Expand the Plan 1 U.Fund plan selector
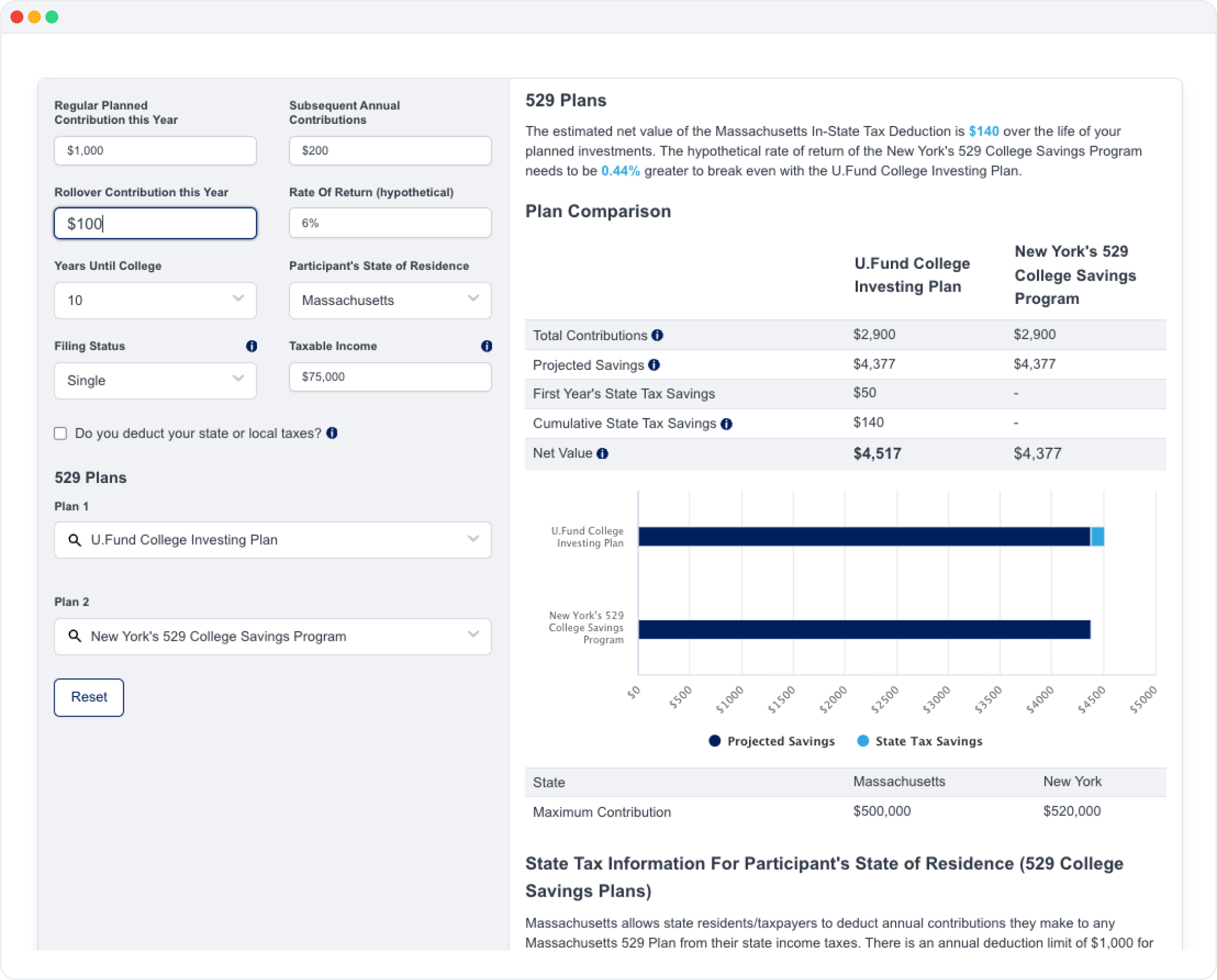The image size is (1217, 980). 273,540
